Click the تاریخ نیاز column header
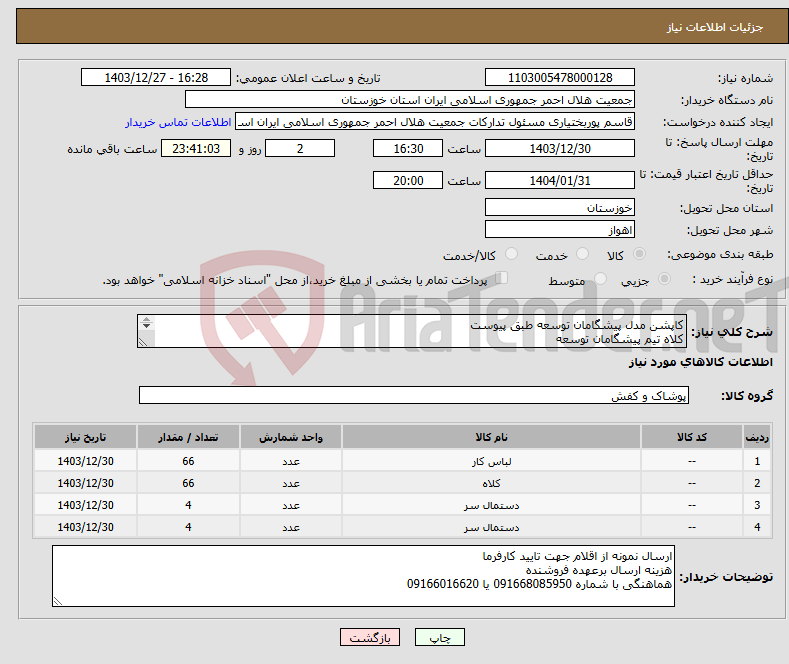The width and height of the screenshot is (789, 664). click(85, 437)
